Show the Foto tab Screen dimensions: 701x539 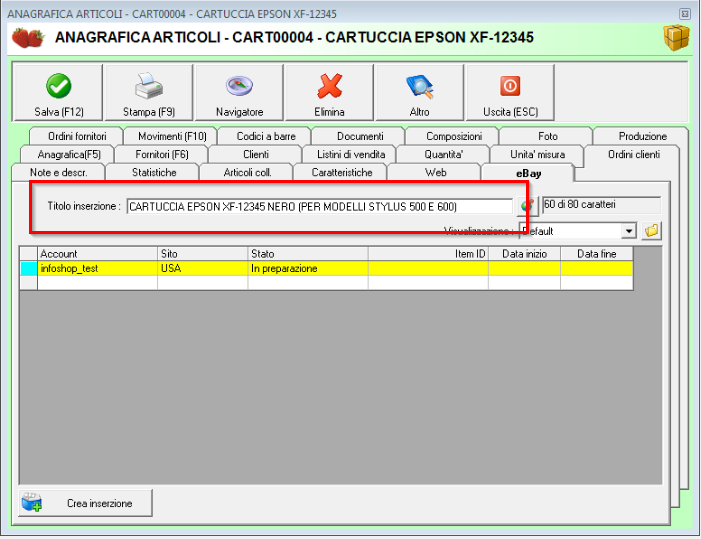548,136
